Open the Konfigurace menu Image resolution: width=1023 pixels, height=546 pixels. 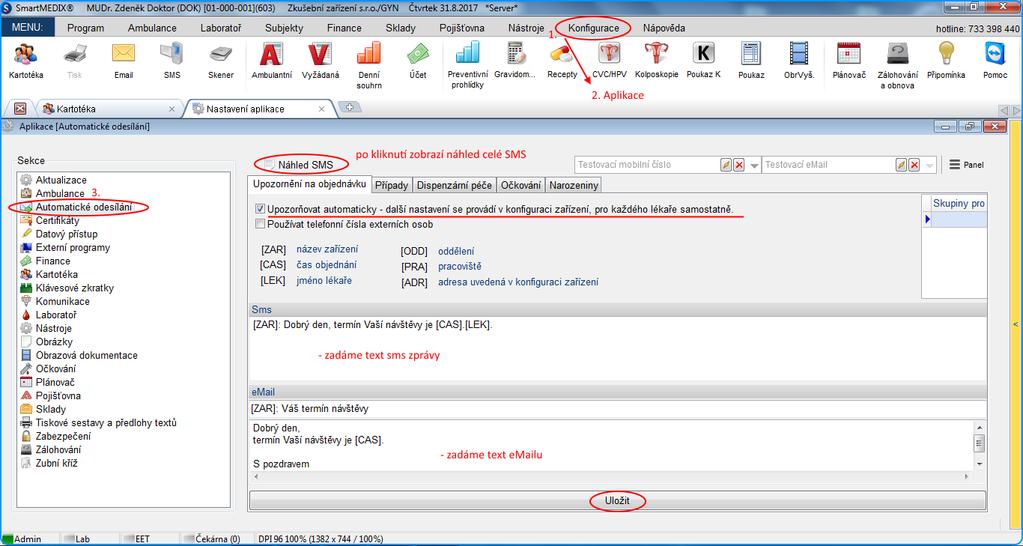pyautogui.click(x=594, y=28)
